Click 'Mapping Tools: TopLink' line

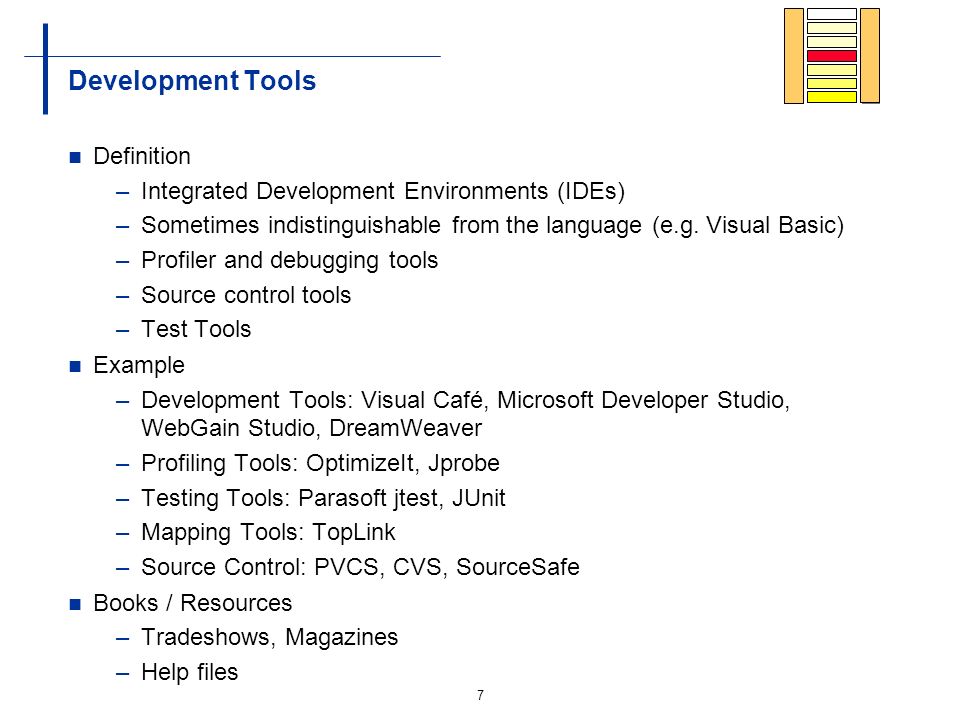[269, 533]
